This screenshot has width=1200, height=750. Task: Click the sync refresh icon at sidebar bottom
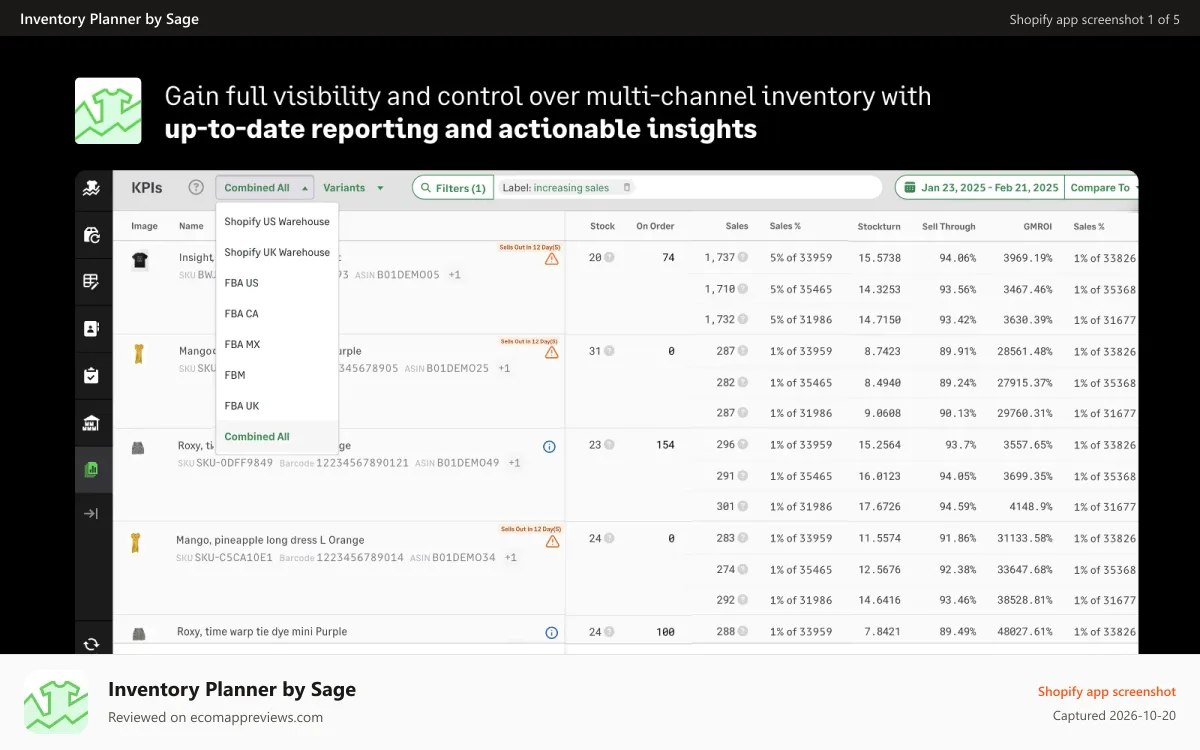coord(92,644)
